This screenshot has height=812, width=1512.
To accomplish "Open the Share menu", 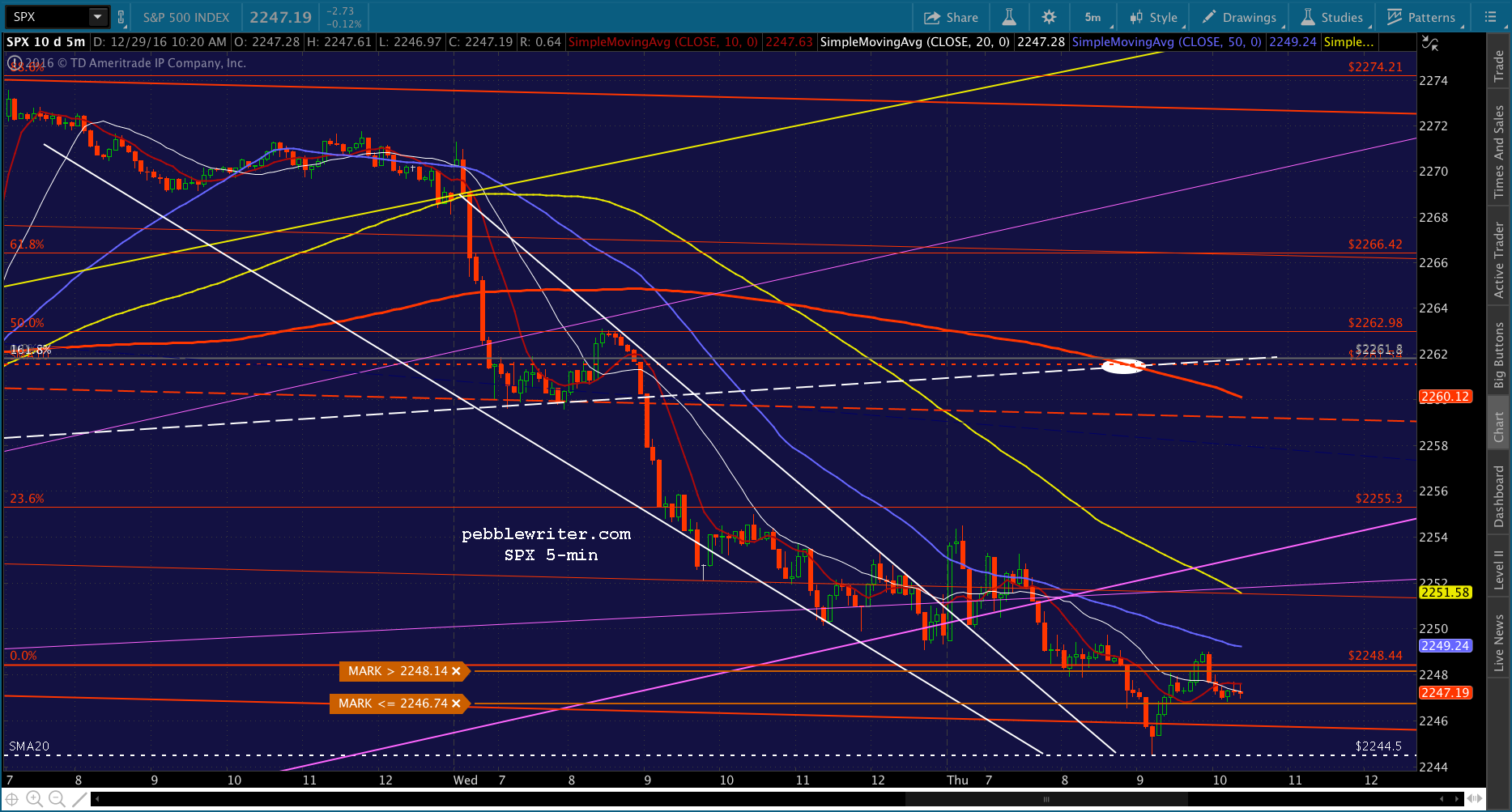I will click(951, 17).
